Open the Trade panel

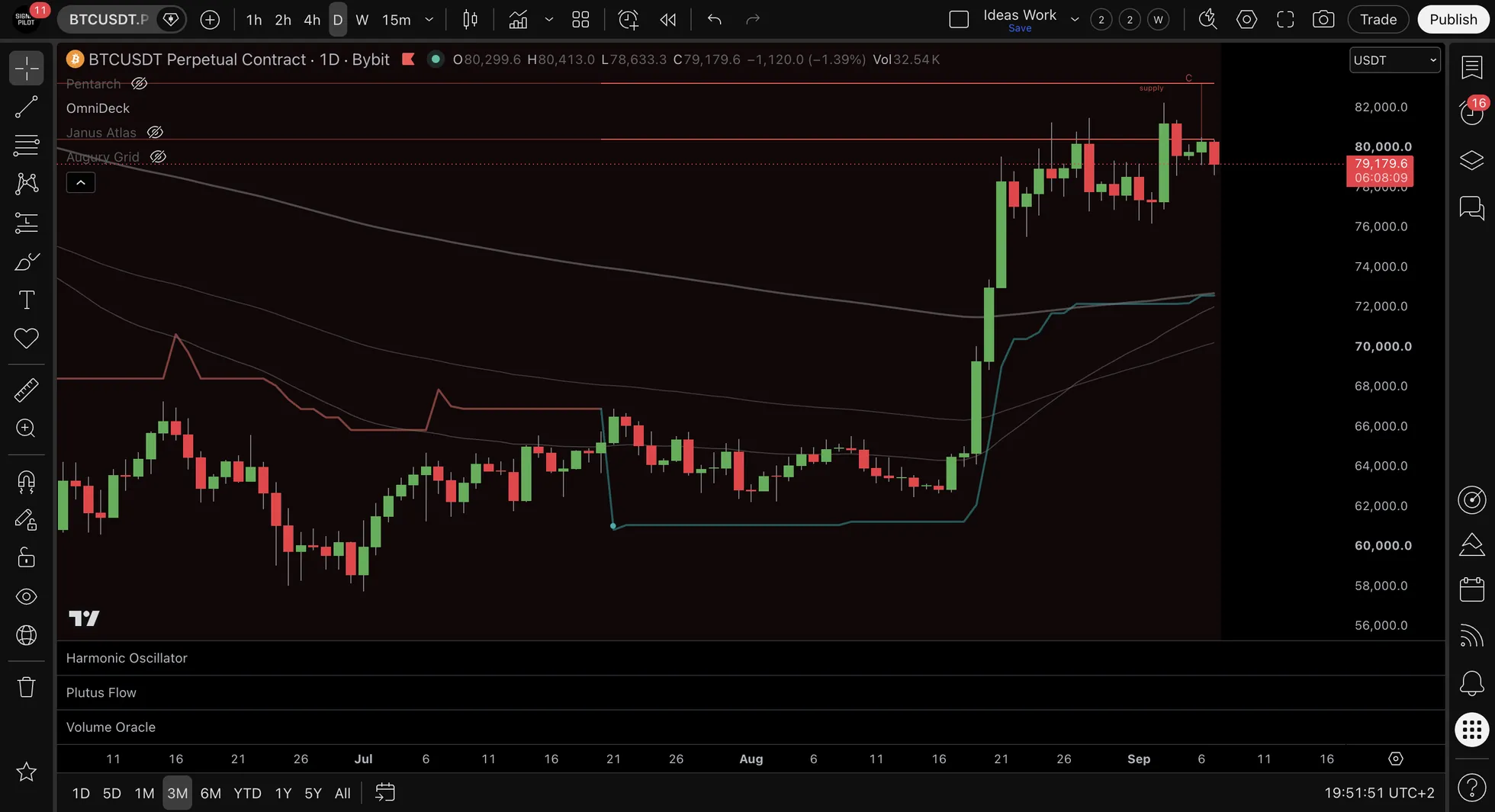[1378, 20]
